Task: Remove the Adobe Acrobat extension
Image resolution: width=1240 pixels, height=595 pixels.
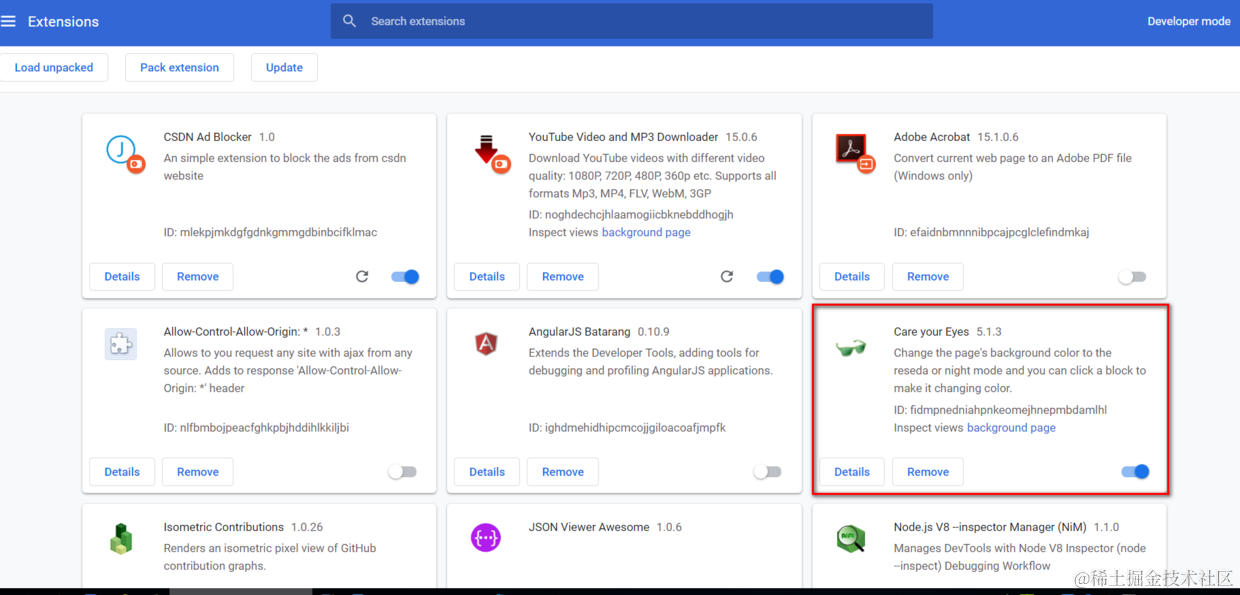Action: (x=928, y=277)
